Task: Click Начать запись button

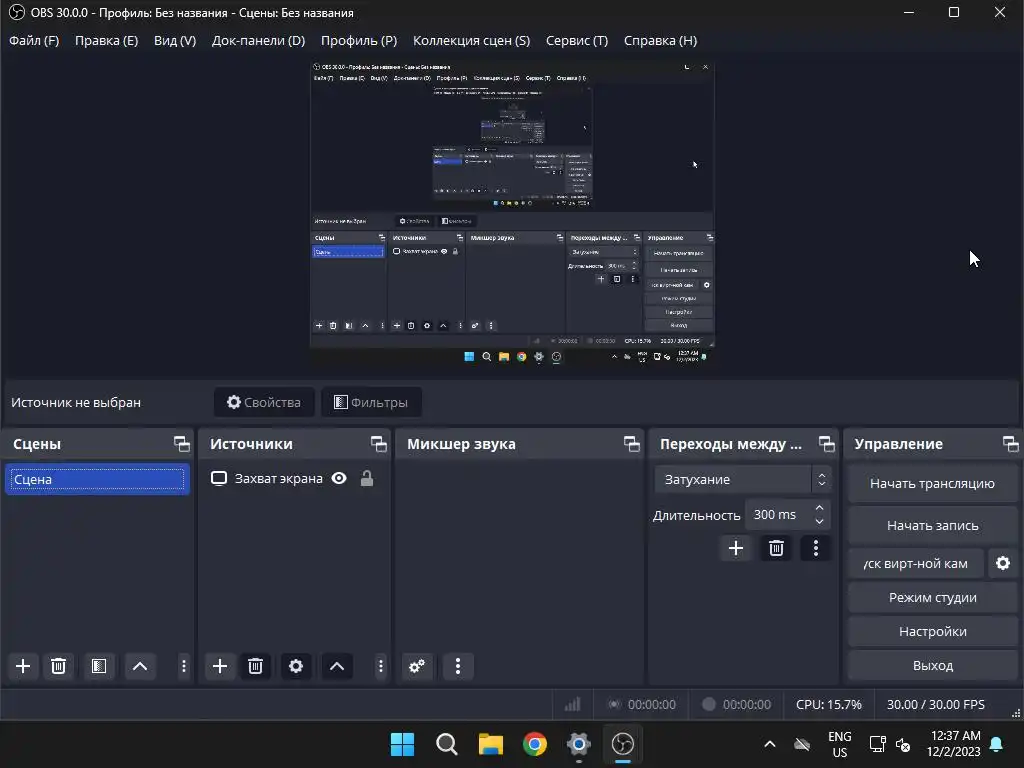Action: 933,525
